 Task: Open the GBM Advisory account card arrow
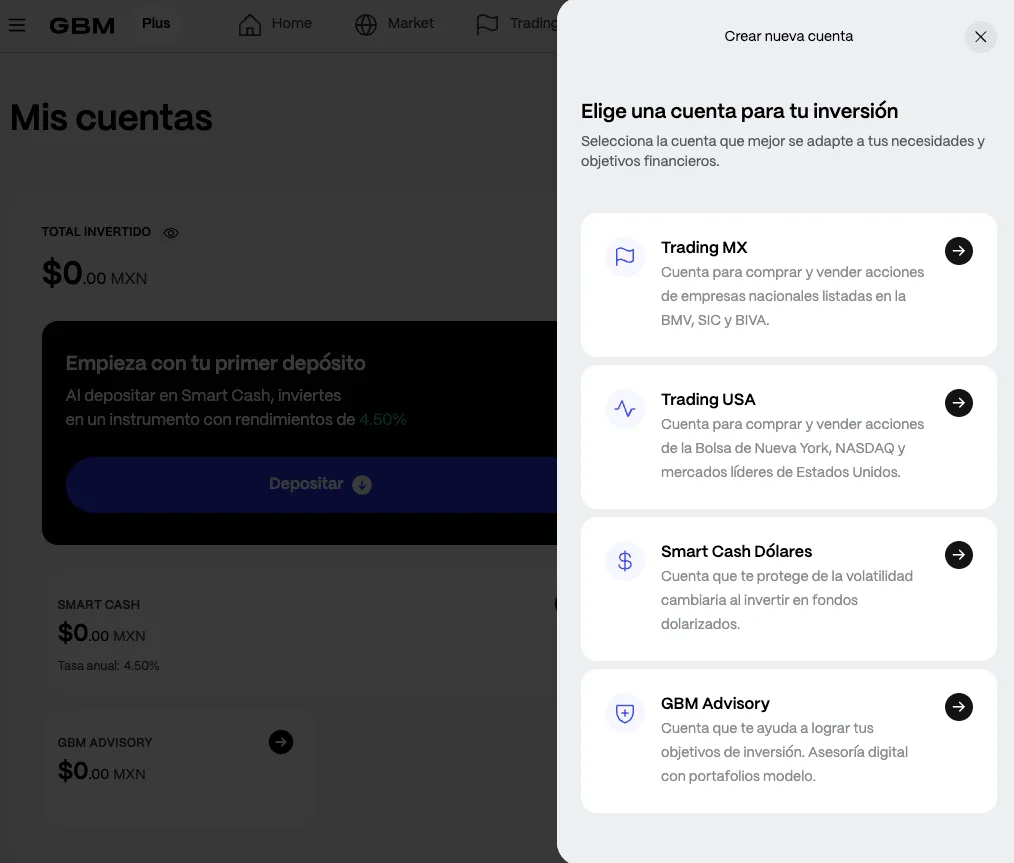(281, 742)
